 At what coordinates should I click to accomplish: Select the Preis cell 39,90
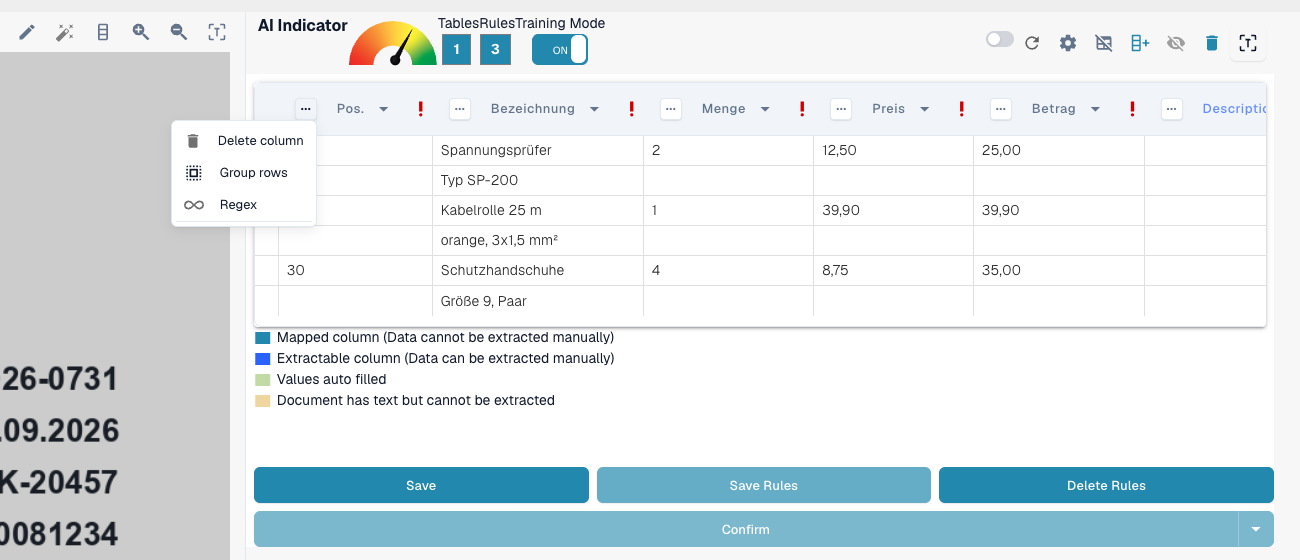[x=894, y=211]
